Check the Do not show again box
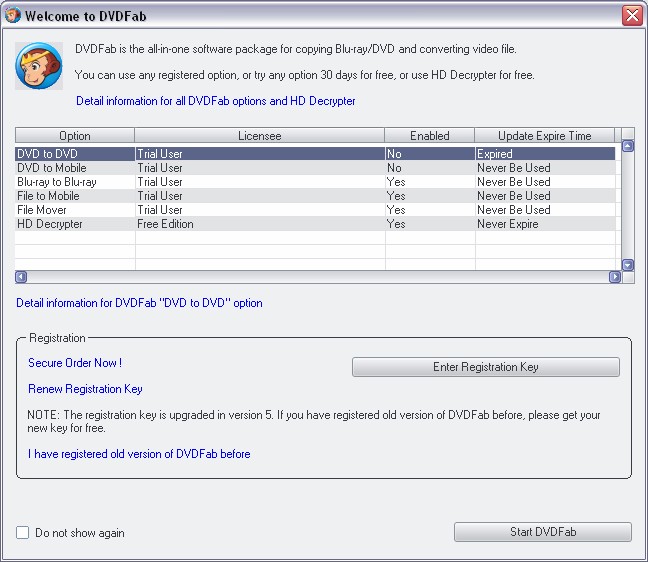Viewport: 648px width, 562px height. [23, 533]
